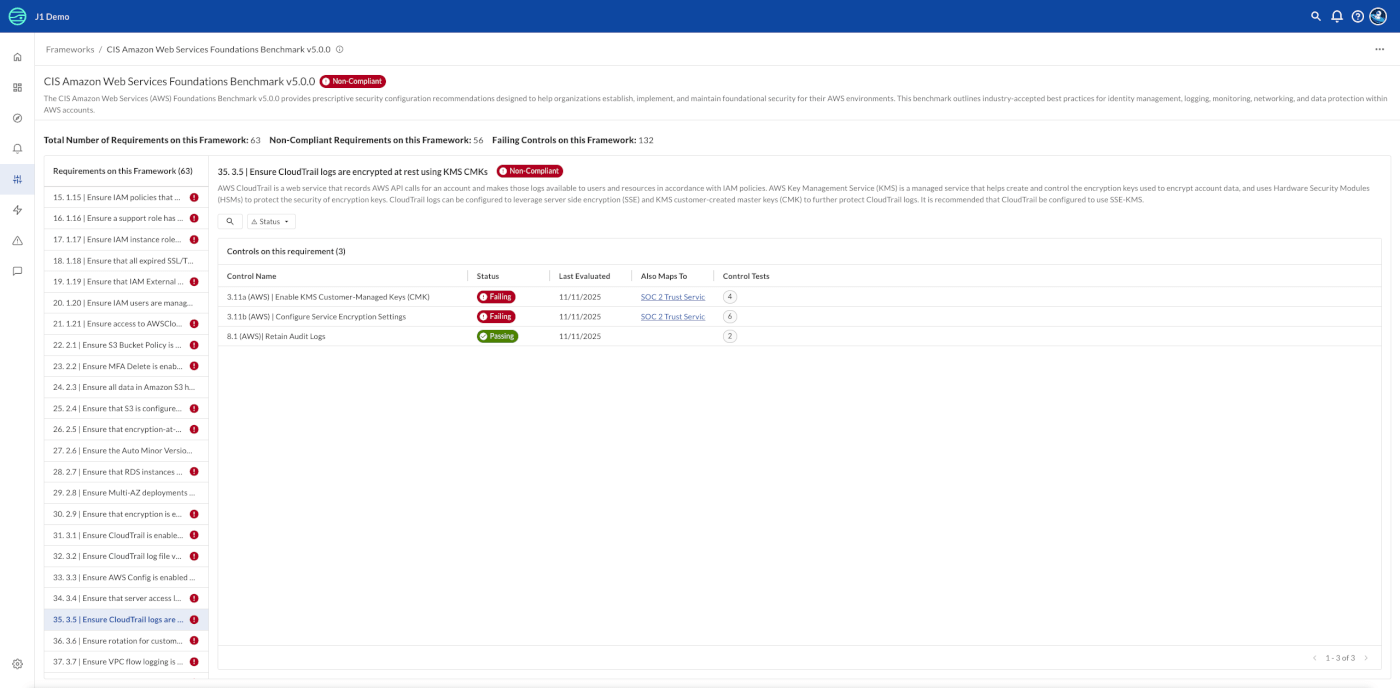Sort by Control Name column header

coord(251,276)
